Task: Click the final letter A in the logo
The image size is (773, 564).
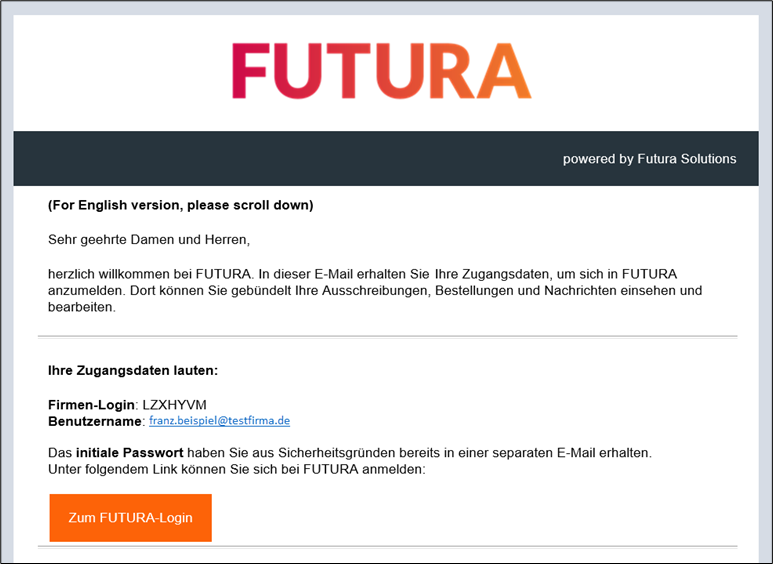Action: coord(502,71)
